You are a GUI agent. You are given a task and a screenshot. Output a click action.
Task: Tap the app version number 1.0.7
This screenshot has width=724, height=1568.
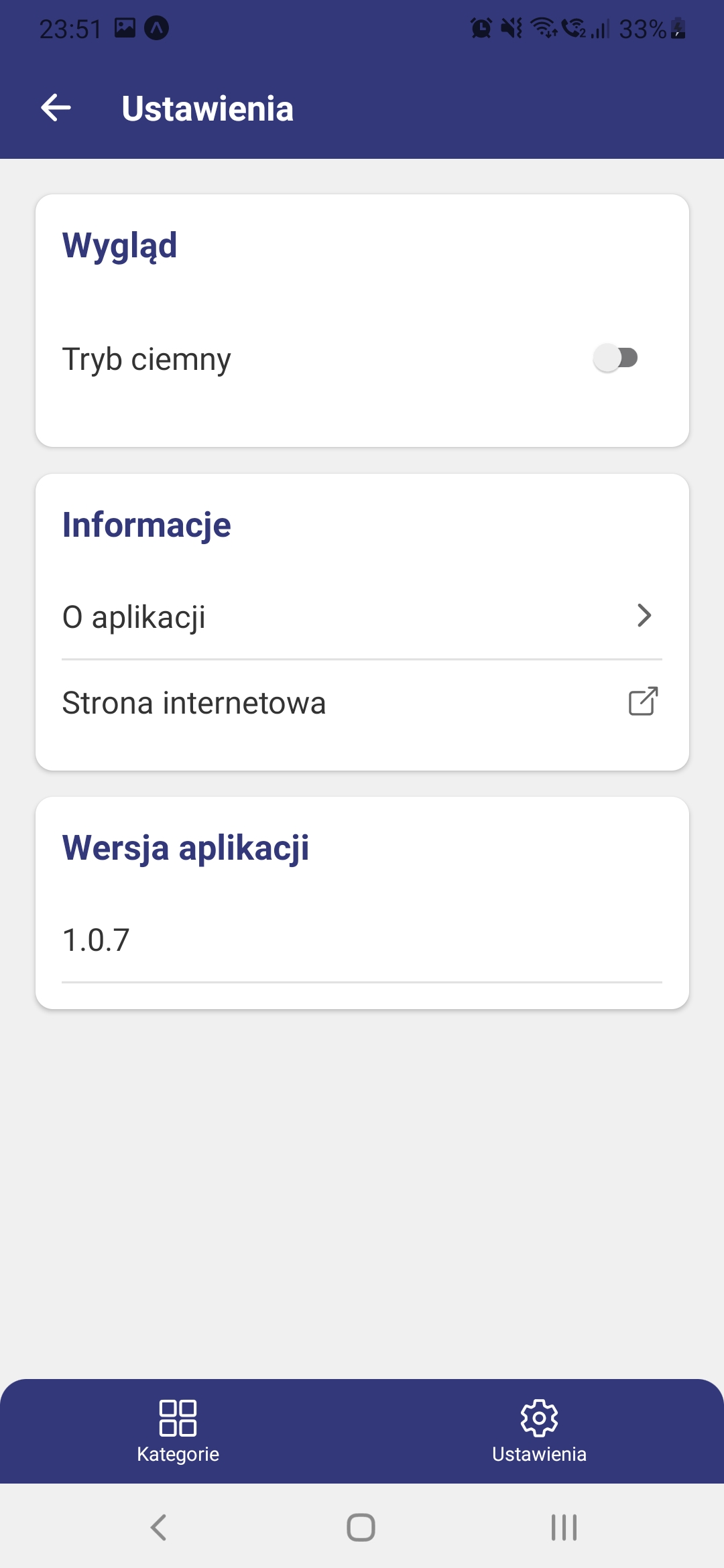click(96, 939)
